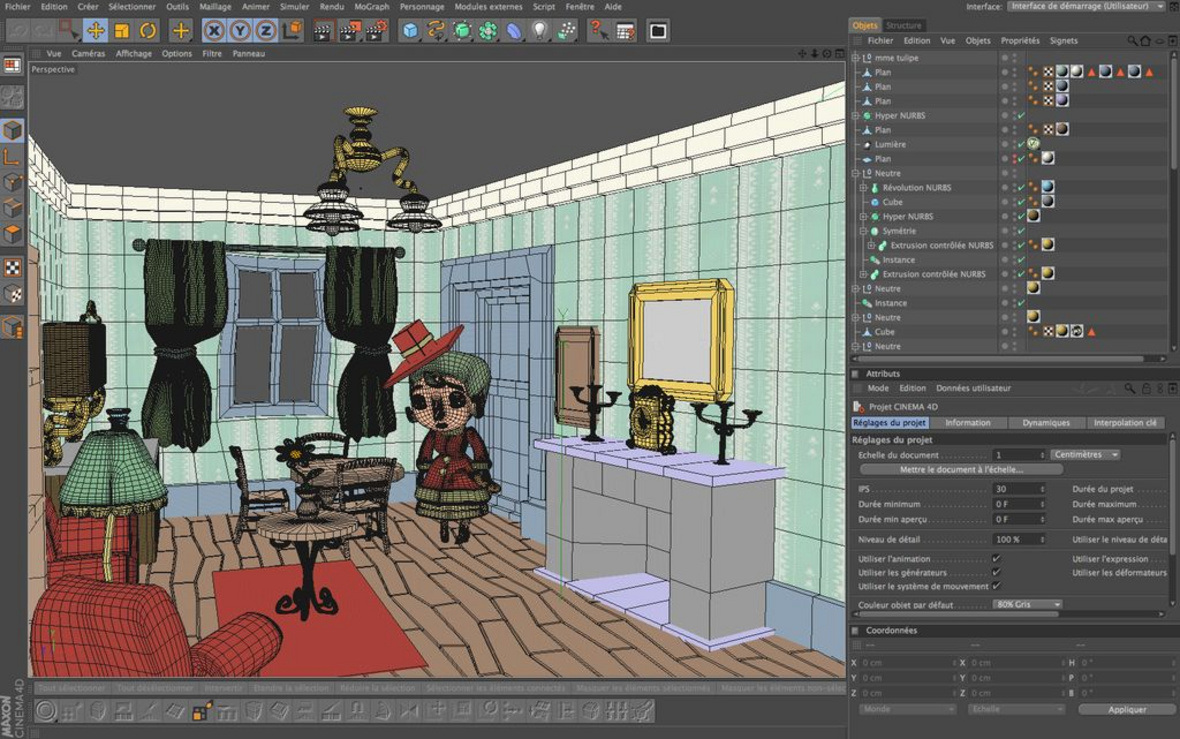Toggle the X axis lock button
The image size is (1180, 739).
tap(214, 31)
